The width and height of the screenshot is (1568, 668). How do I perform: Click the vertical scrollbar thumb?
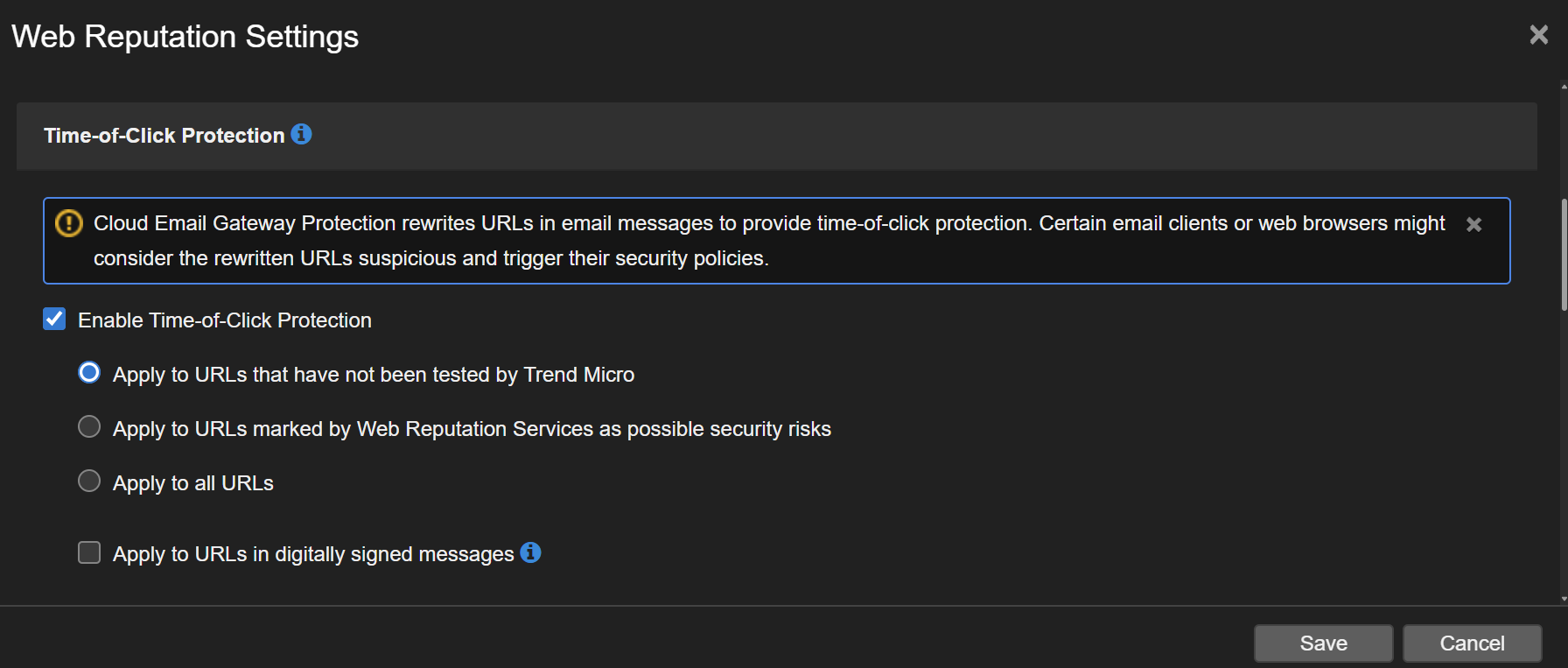[1564, 254]
